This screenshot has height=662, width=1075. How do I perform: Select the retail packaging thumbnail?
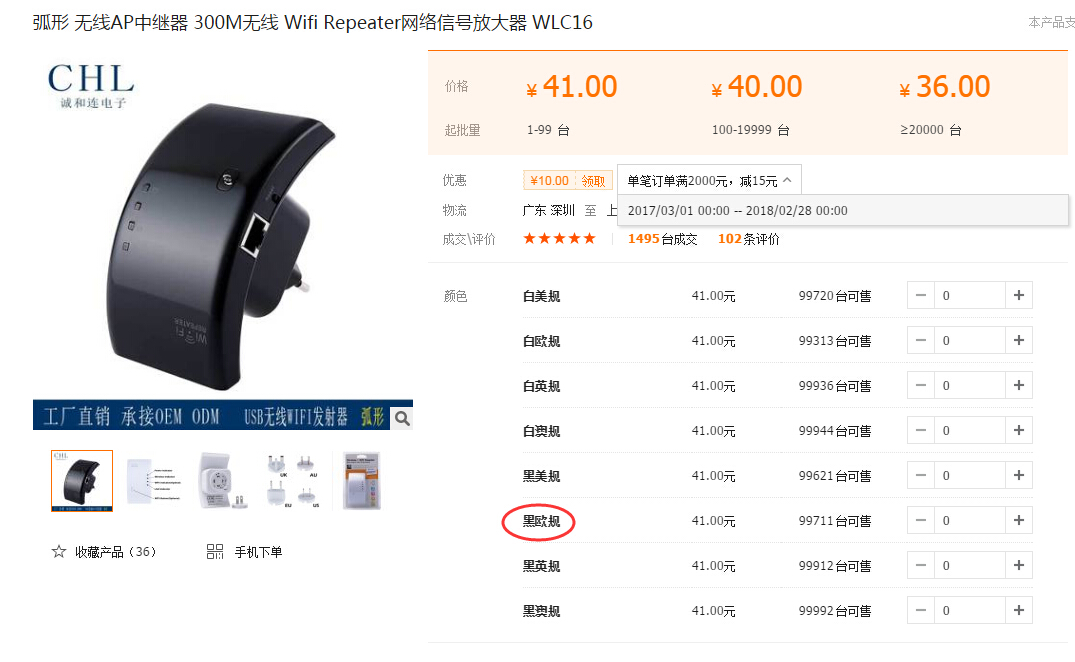[x=361, y=481]
